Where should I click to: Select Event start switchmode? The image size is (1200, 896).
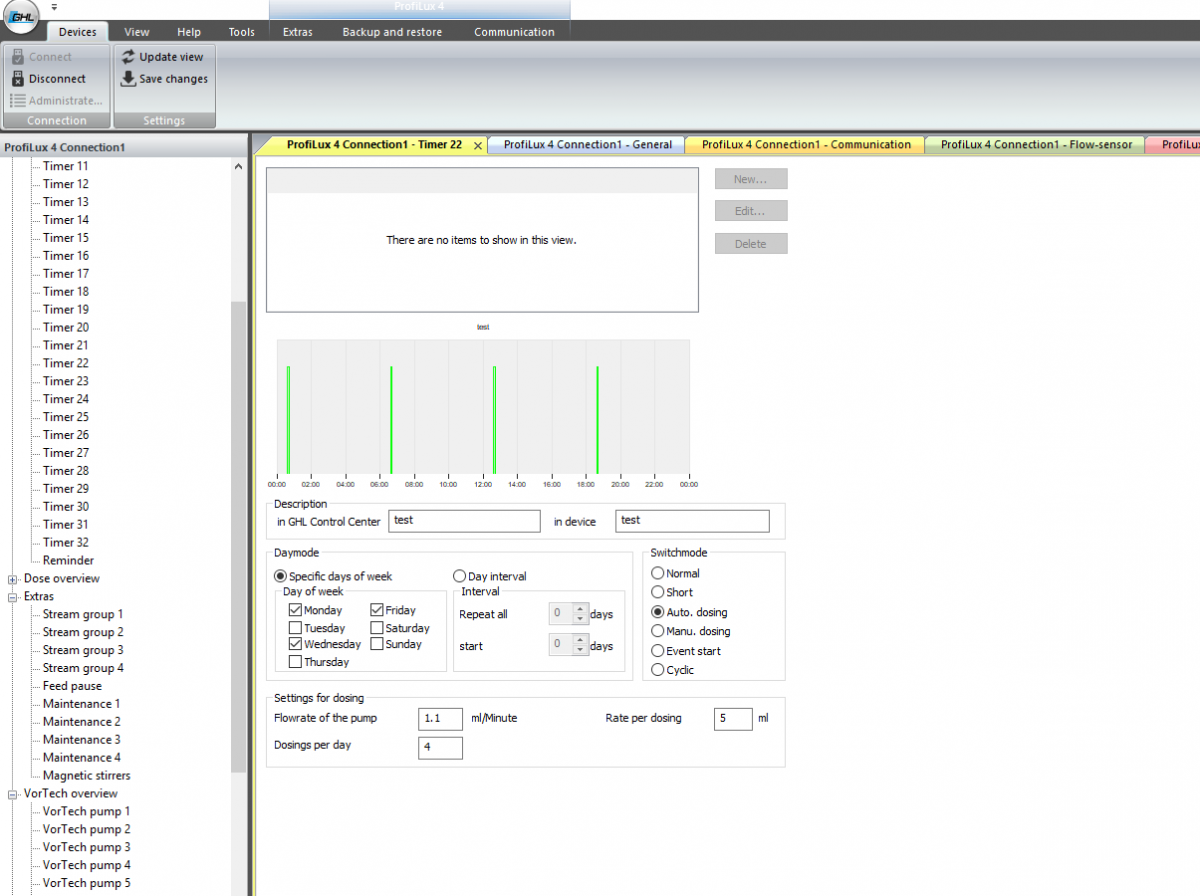(657, 651)
